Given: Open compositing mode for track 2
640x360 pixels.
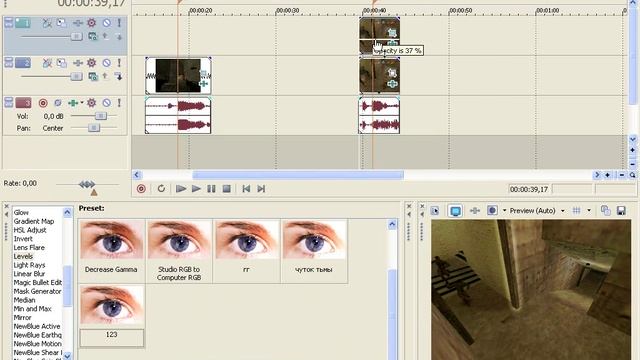Looking at the screenshot, I should (93, 76).
